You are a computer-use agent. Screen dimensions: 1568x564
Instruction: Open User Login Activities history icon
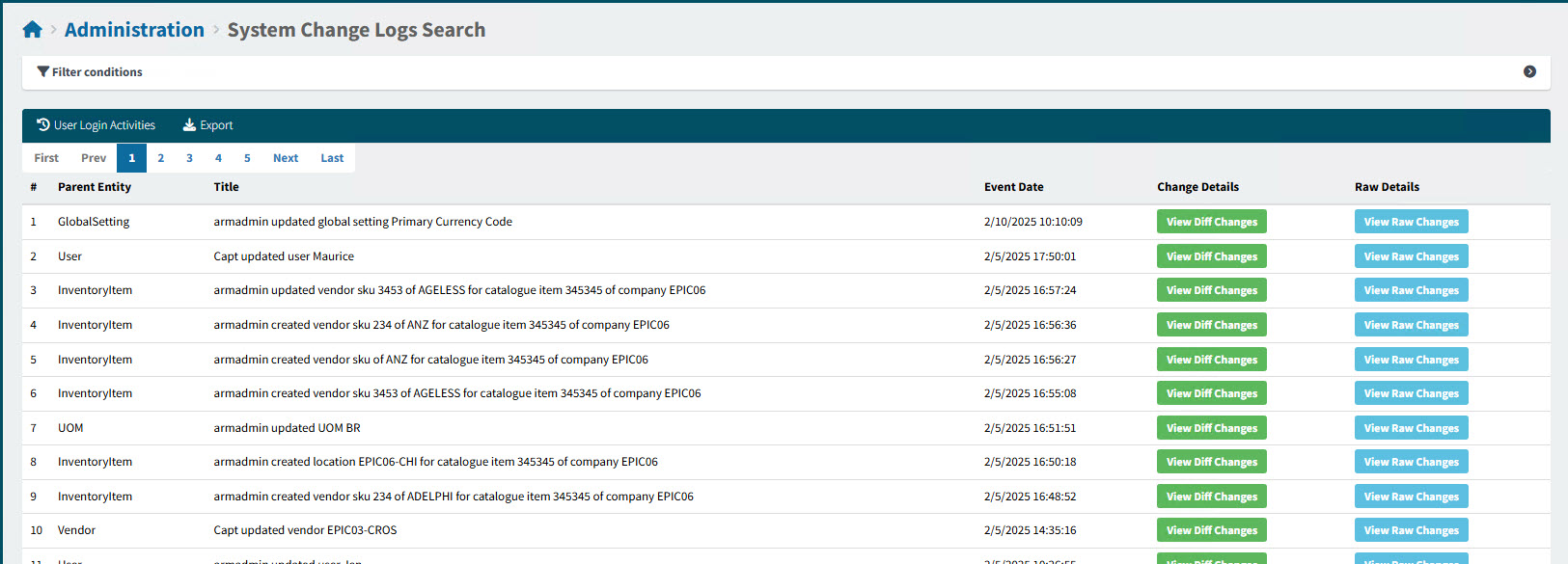[43, 125]
